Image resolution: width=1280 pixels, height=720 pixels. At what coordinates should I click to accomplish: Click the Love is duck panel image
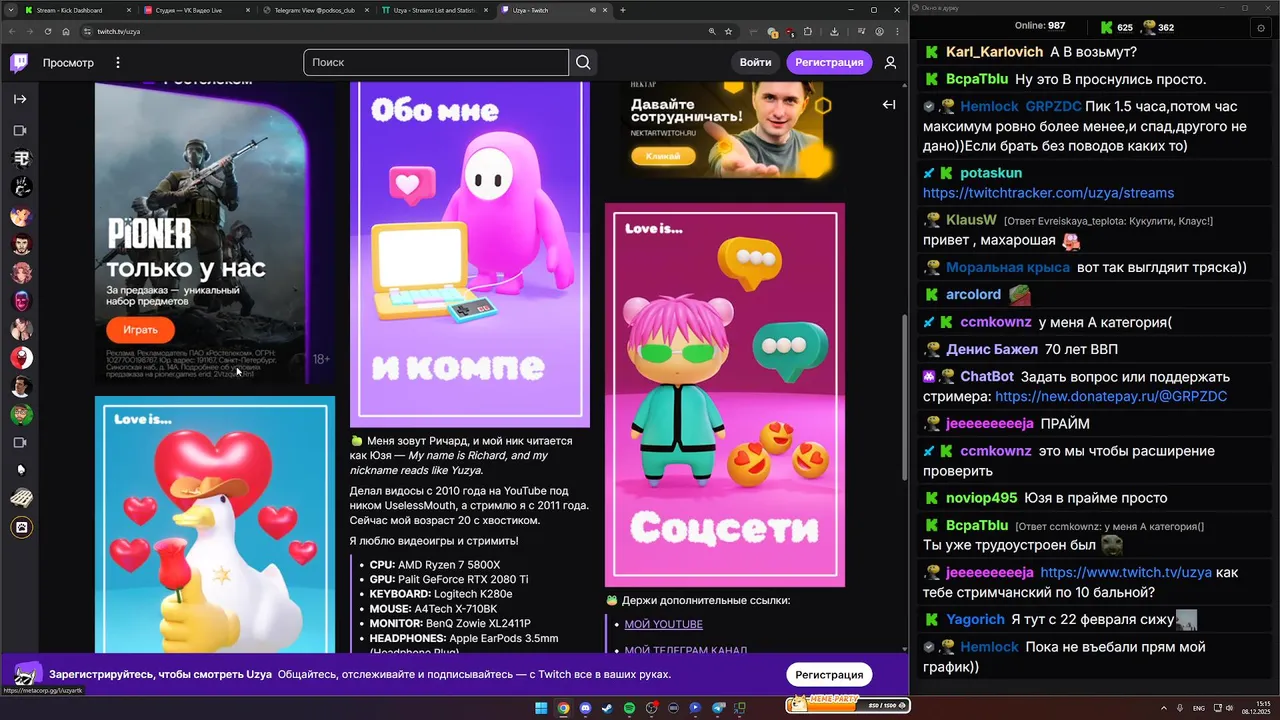(x=215, y=525)
